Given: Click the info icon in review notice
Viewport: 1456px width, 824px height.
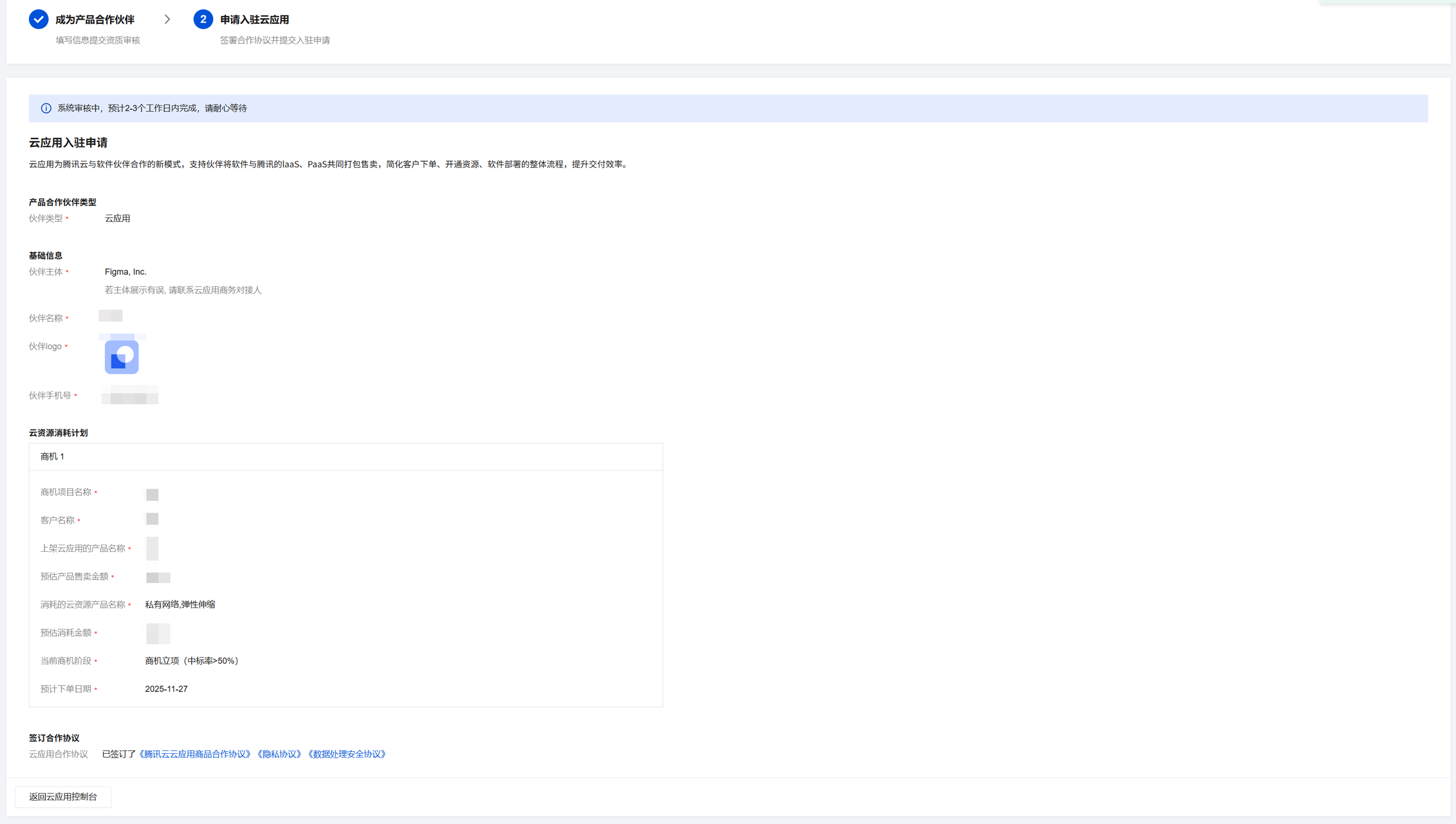Looking at the screenshot, I should [x=46, y=108].
